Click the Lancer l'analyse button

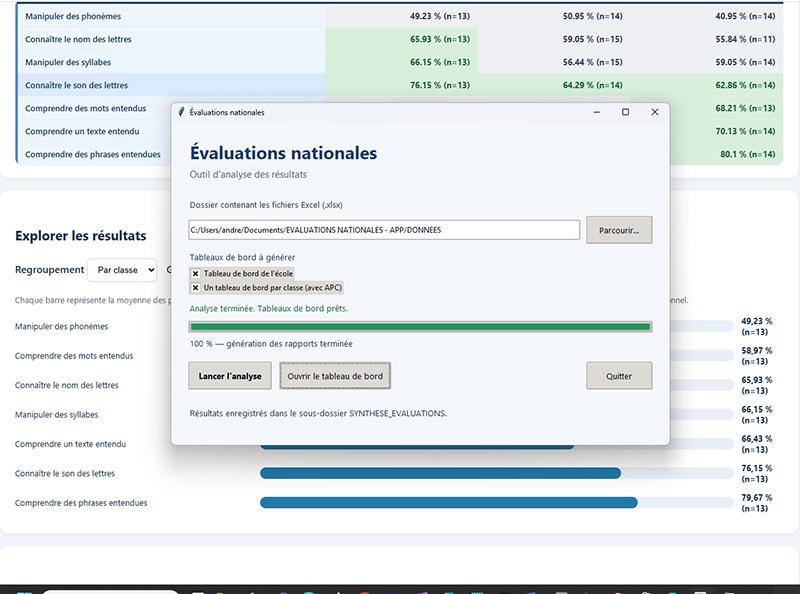tap(230, 376)
